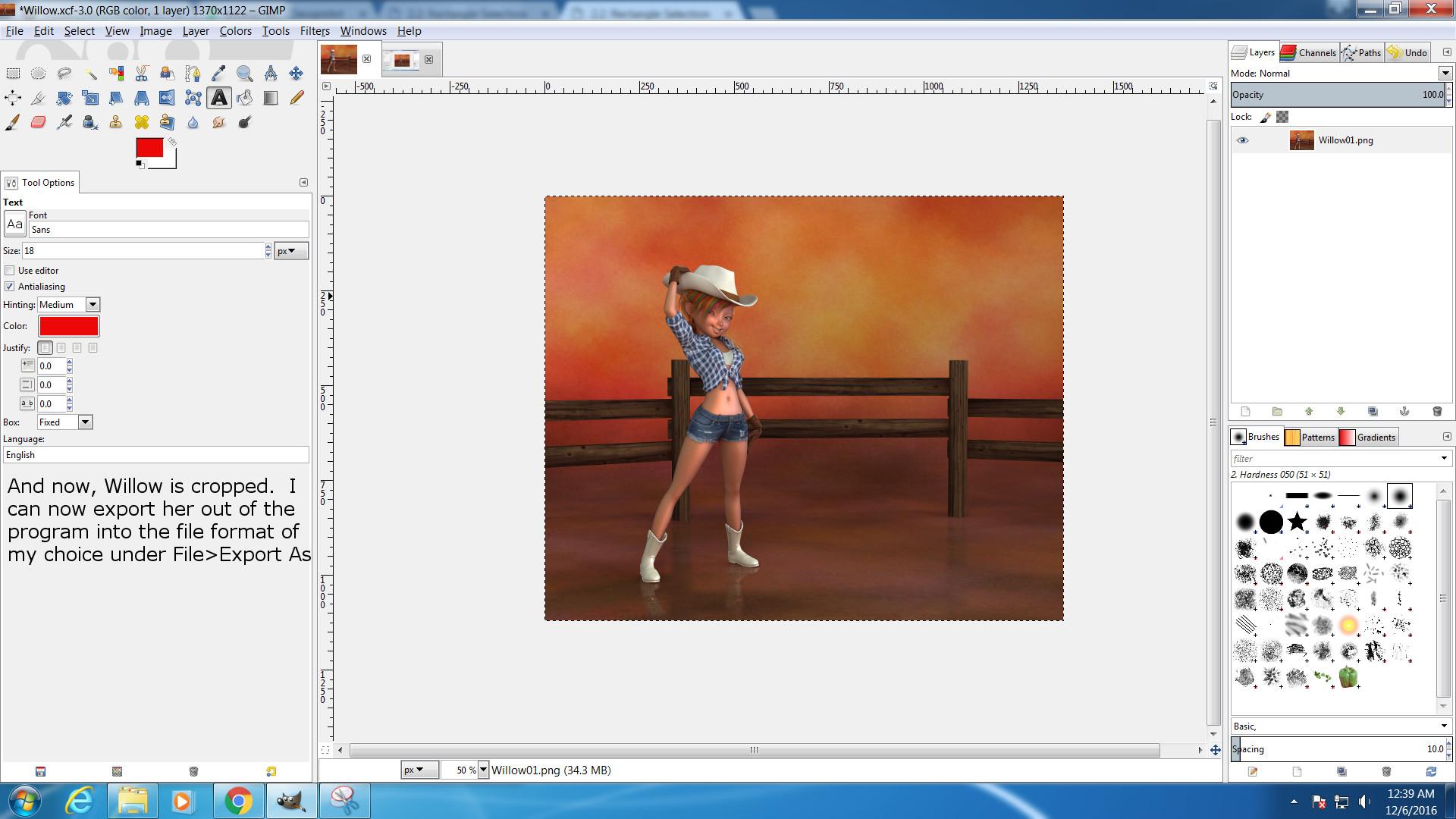Choose the Eraser tool
Viewport: 1456px width, 819px height.
pyautogui.click(x=39, y=123)
